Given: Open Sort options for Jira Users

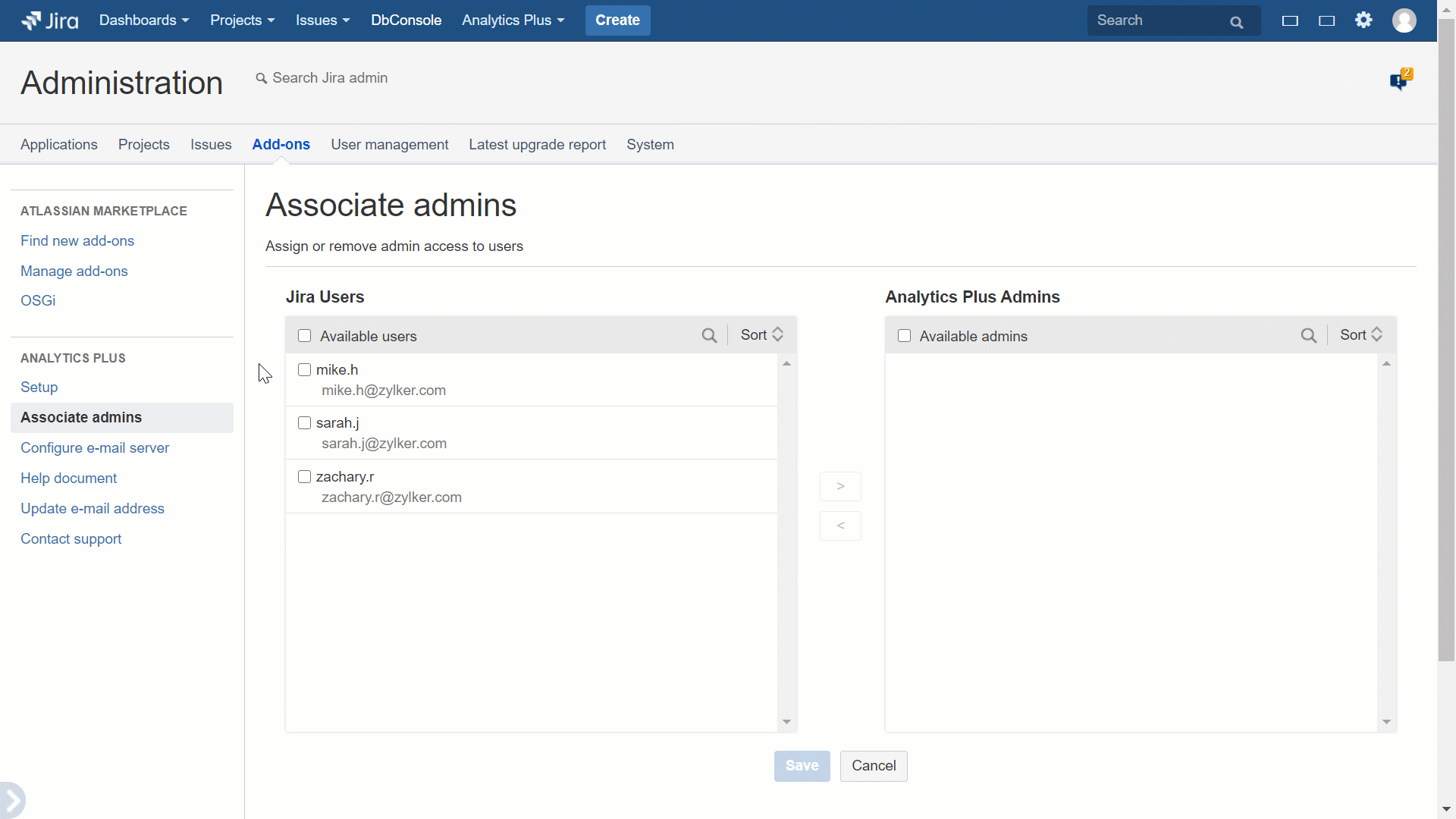Looking at the screenshot, I should [x=761, y=335].
